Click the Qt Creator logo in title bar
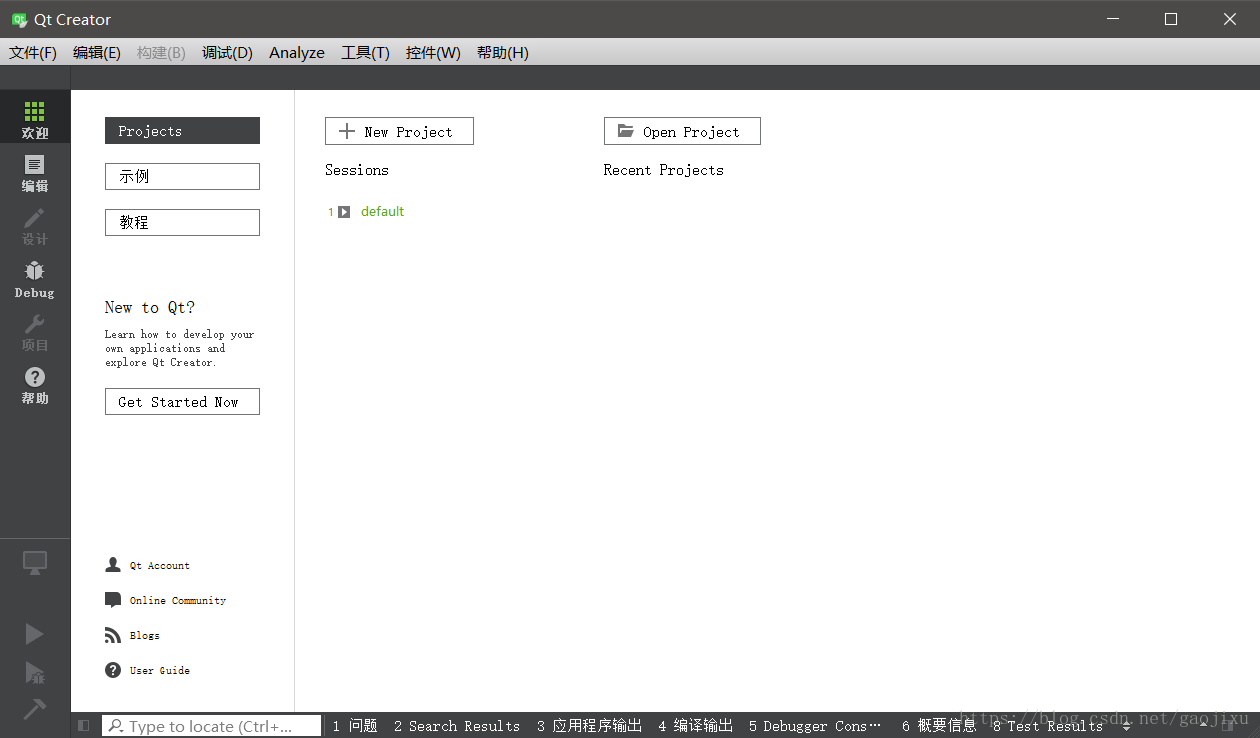Image resolution: width=1260 pixels, height=738 pixels. point(19,19)
